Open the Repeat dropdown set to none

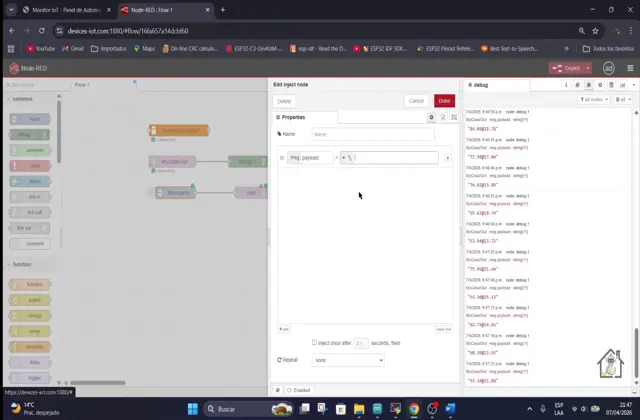347,360
